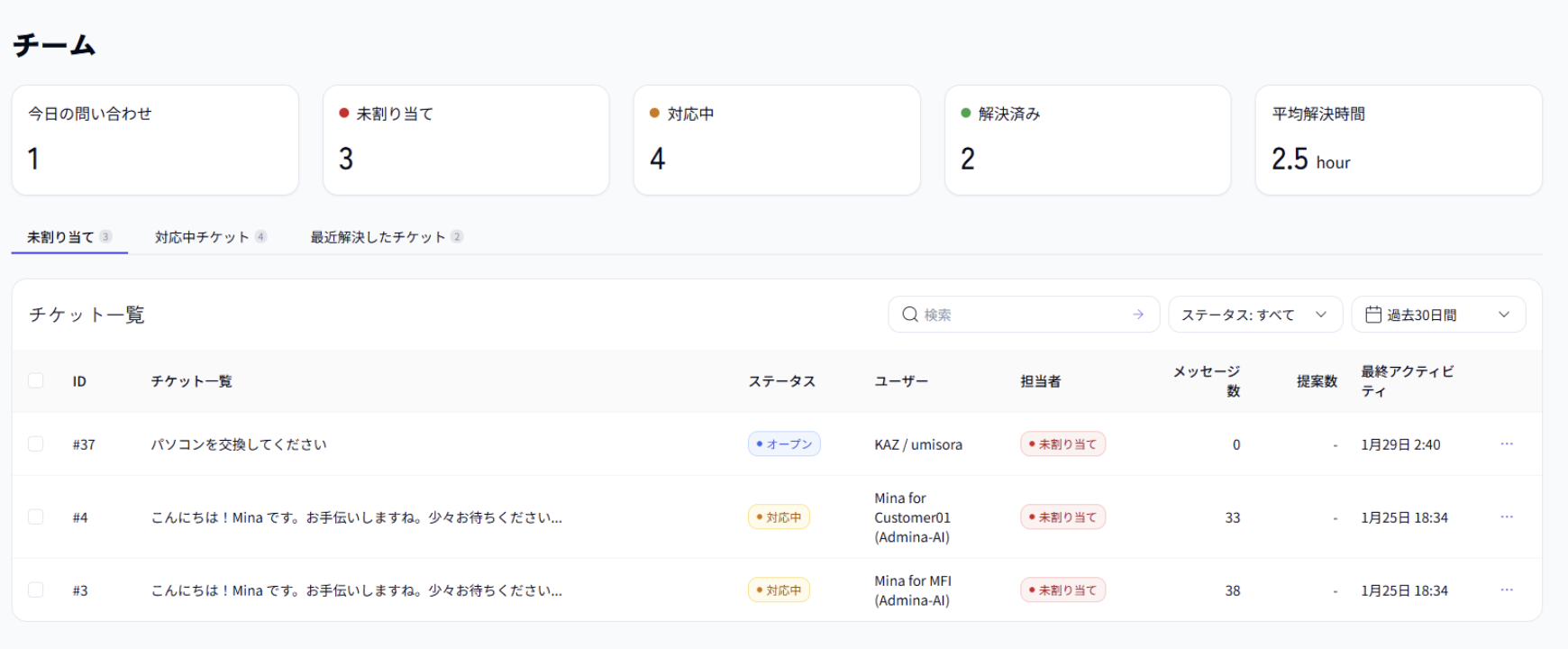Viewport: 1568px width, 649px height.
Task: Click 未割り当て assignee badge on ticket #37
Action: tap(1062, 443)
